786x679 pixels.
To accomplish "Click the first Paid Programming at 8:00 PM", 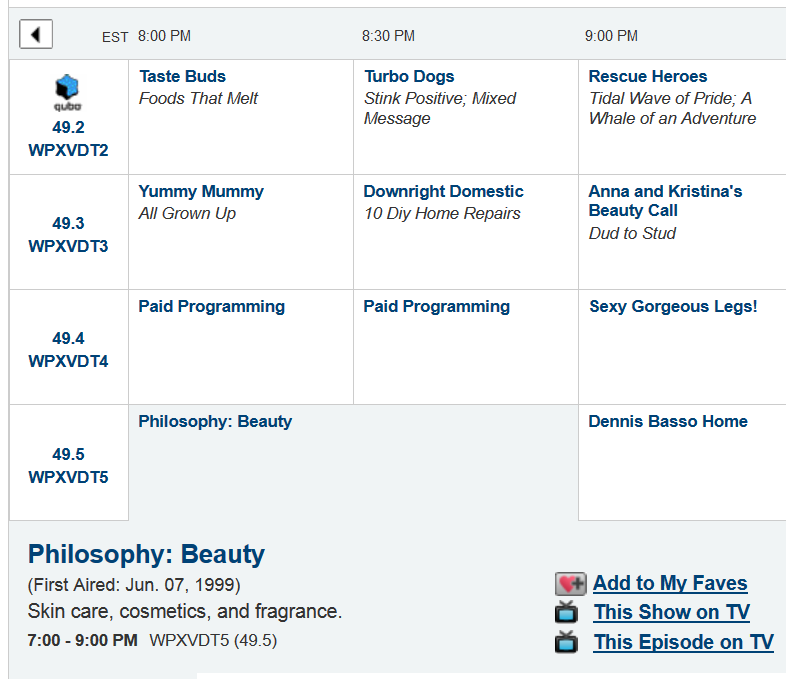I will 211,306.
